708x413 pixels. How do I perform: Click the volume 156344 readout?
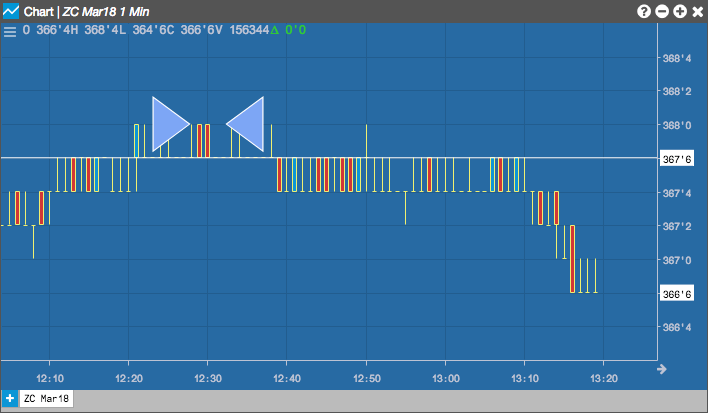click(249, 30)
